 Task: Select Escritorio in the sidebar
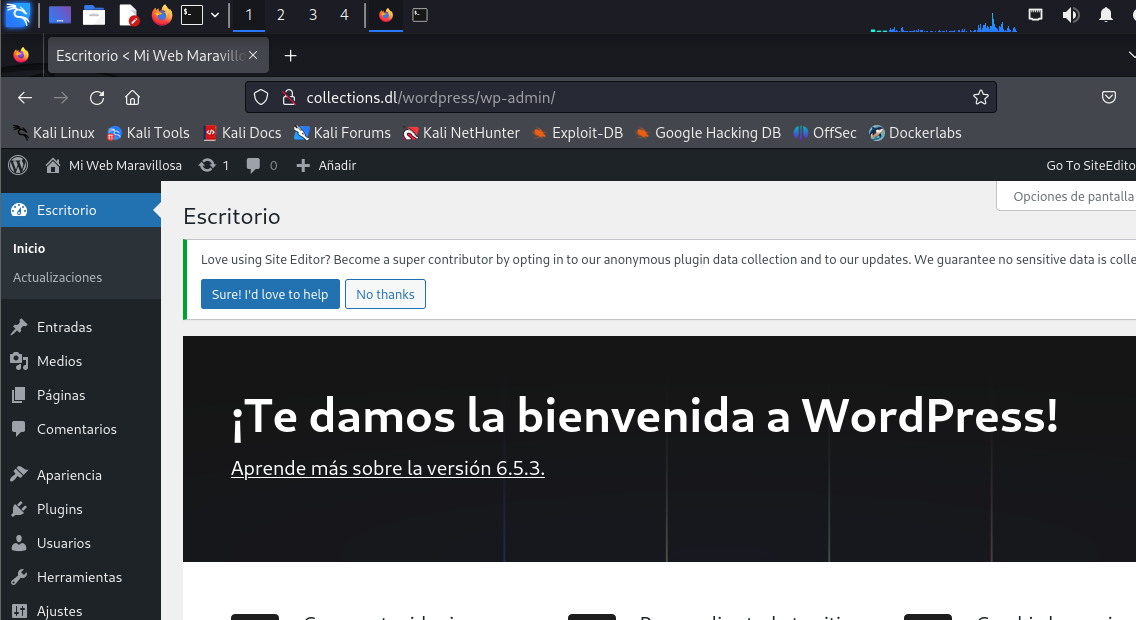pos(80,210)
